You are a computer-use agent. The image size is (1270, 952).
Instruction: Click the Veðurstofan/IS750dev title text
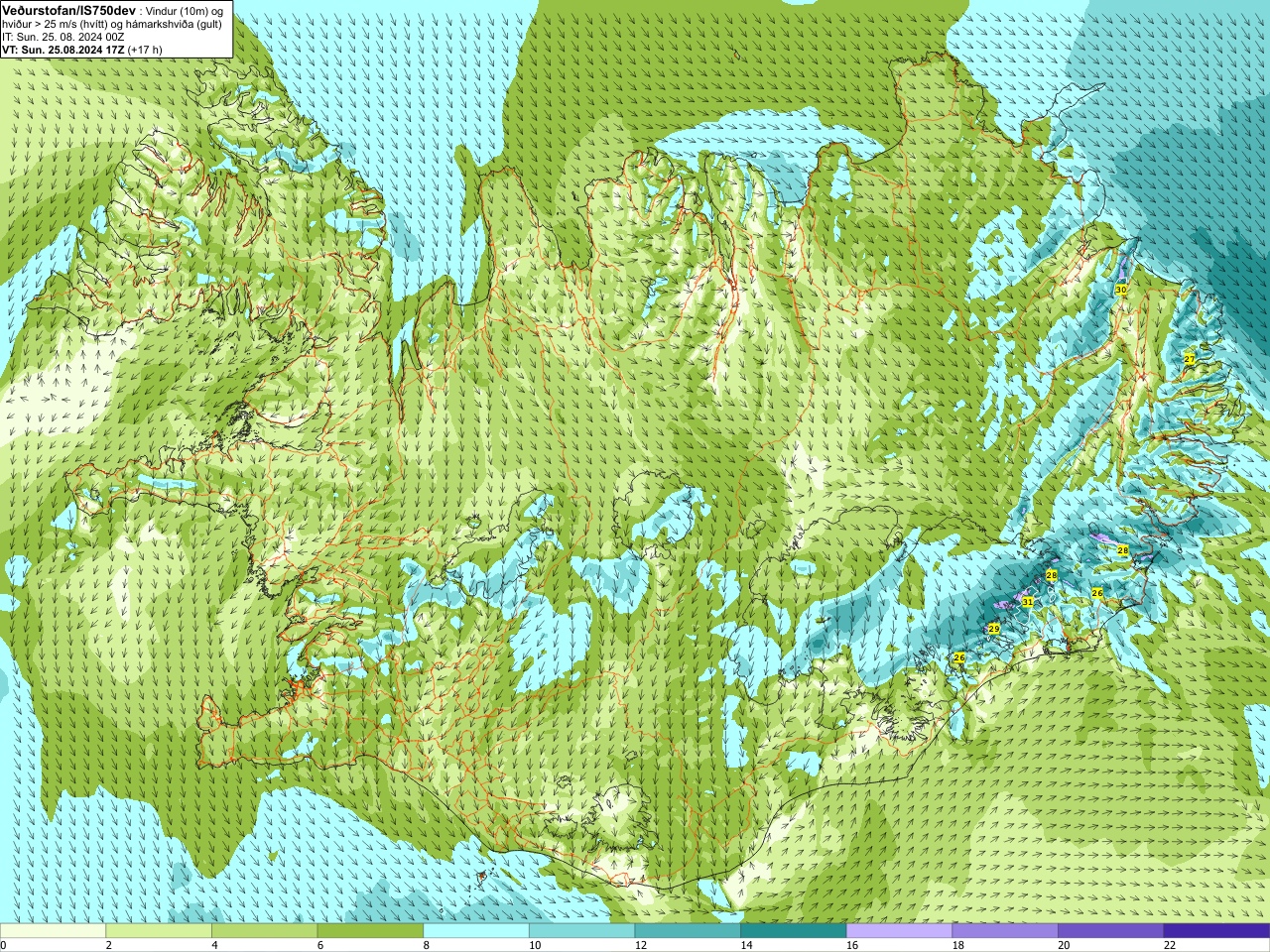click(68, 9)
